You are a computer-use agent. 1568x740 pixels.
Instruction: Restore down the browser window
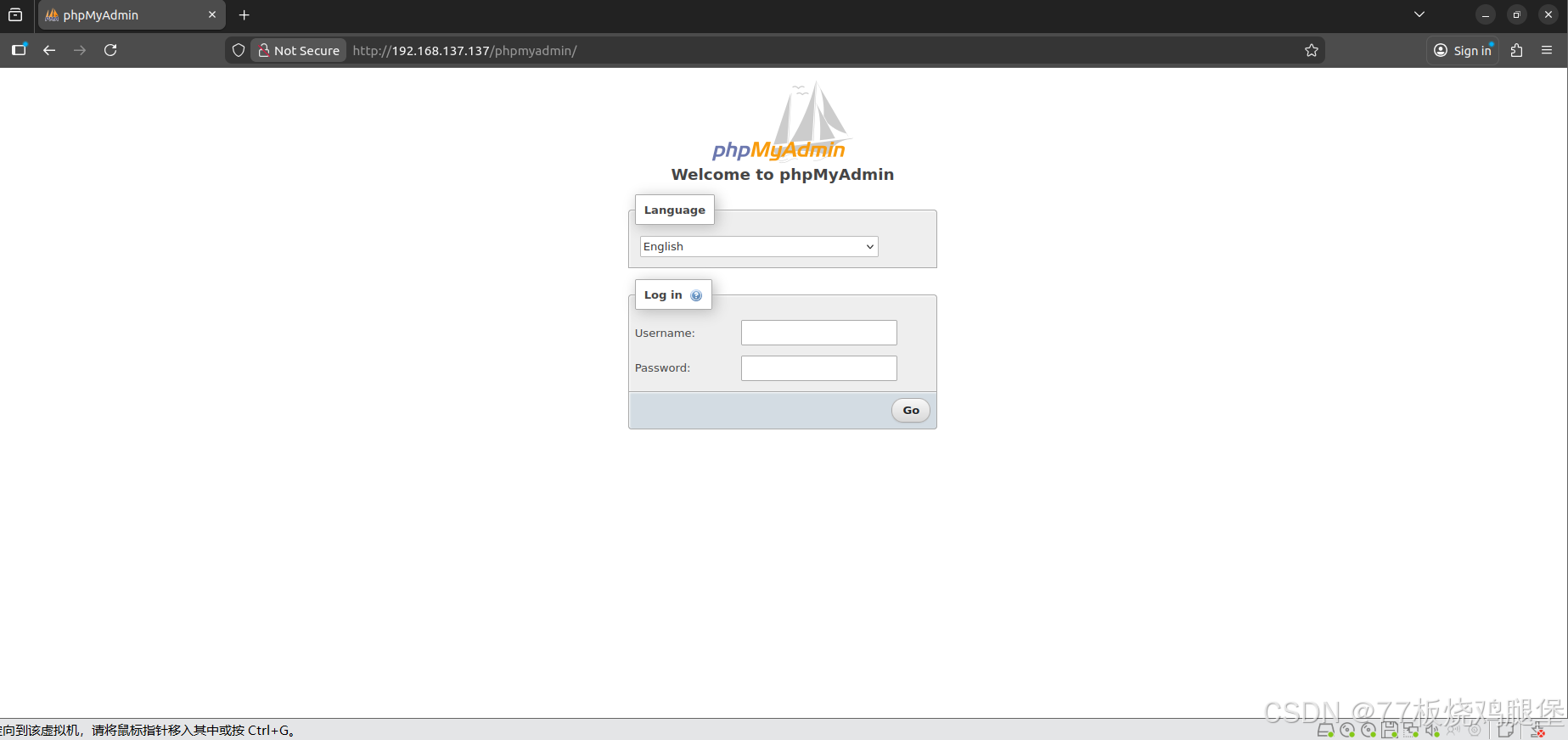point(1517,14)
